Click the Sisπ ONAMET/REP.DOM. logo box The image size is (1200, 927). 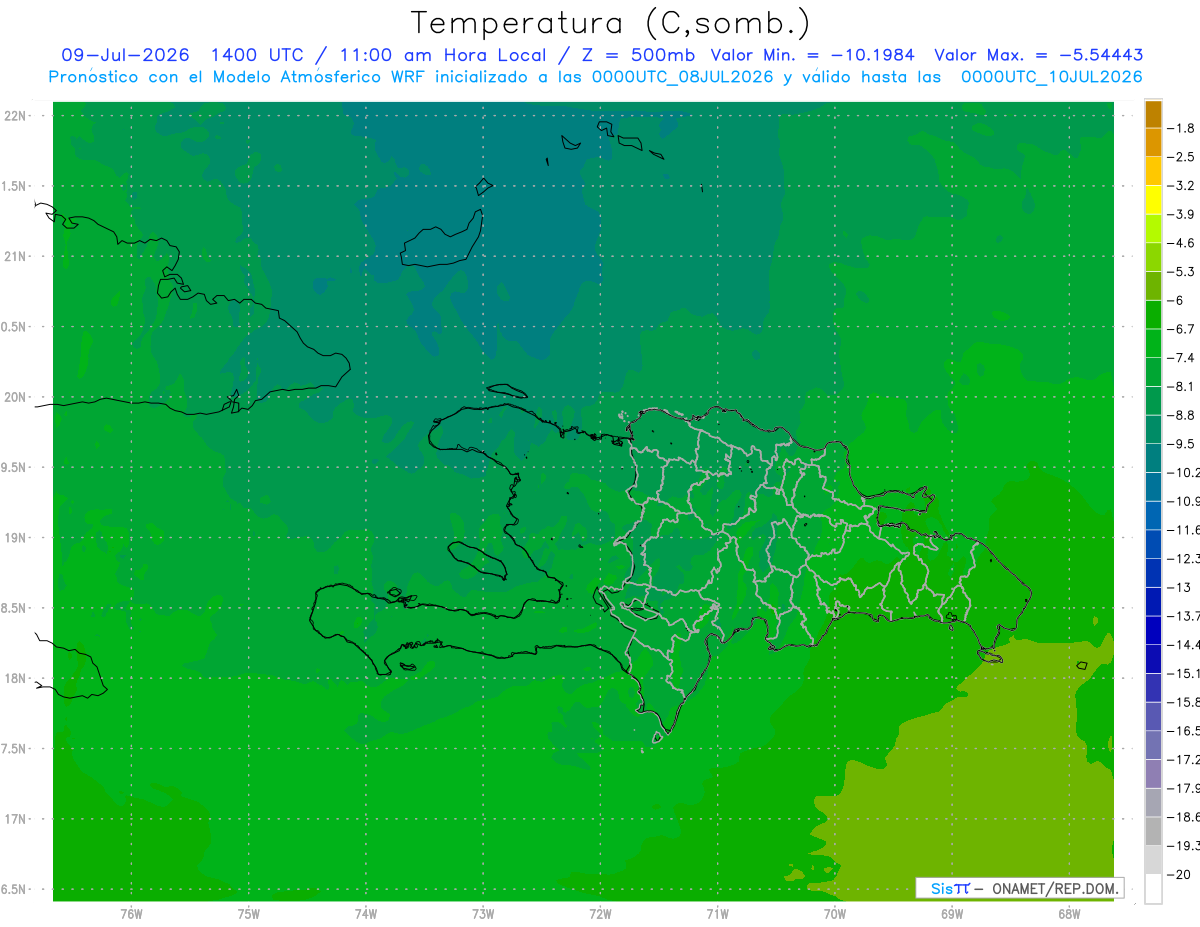tap(1020, 888)
